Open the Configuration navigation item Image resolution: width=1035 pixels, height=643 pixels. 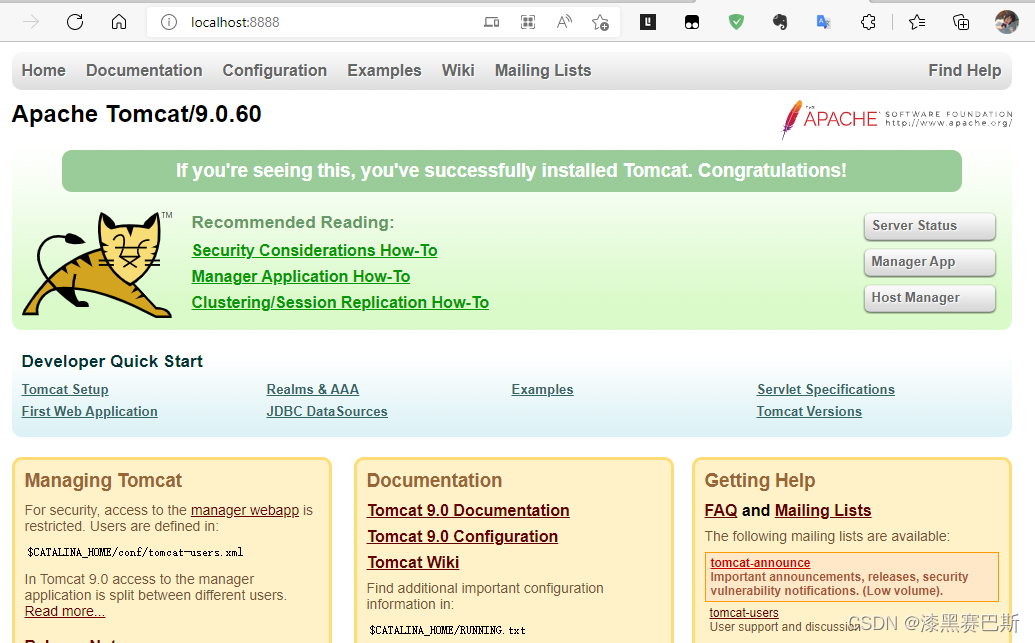click(275, 71)
